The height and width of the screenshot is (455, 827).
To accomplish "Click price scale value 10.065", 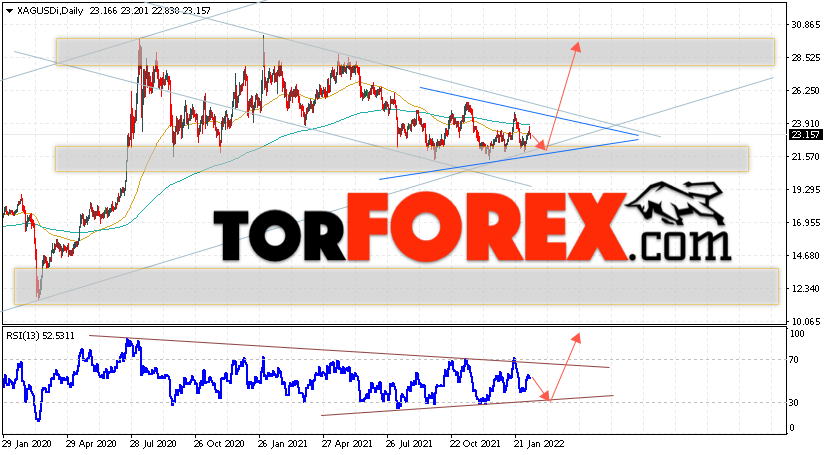I will [805, 321].
